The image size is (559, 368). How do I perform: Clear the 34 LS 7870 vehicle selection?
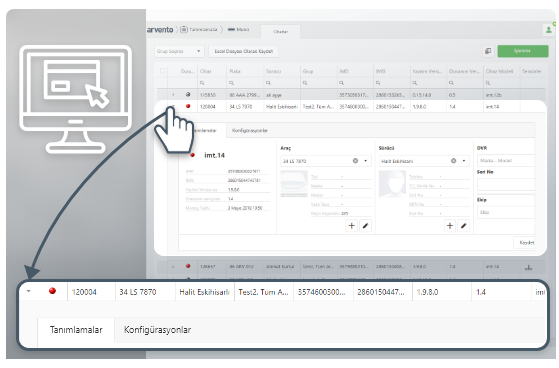coord(355,161)
